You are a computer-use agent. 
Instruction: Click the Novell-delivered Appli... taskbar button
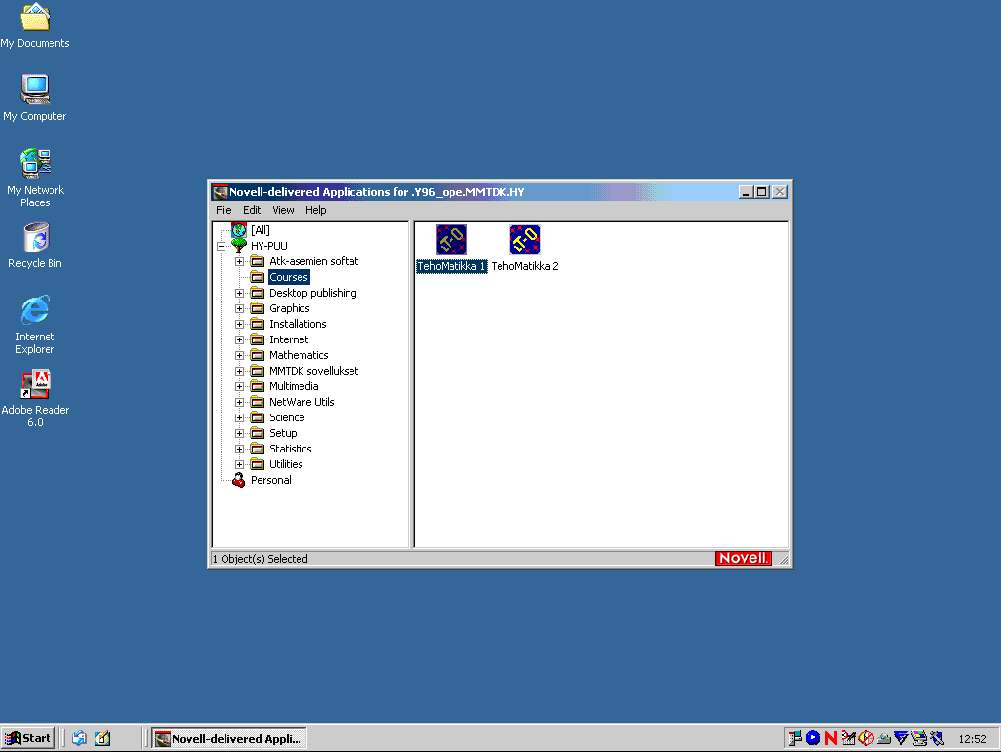tap(229, 739)
